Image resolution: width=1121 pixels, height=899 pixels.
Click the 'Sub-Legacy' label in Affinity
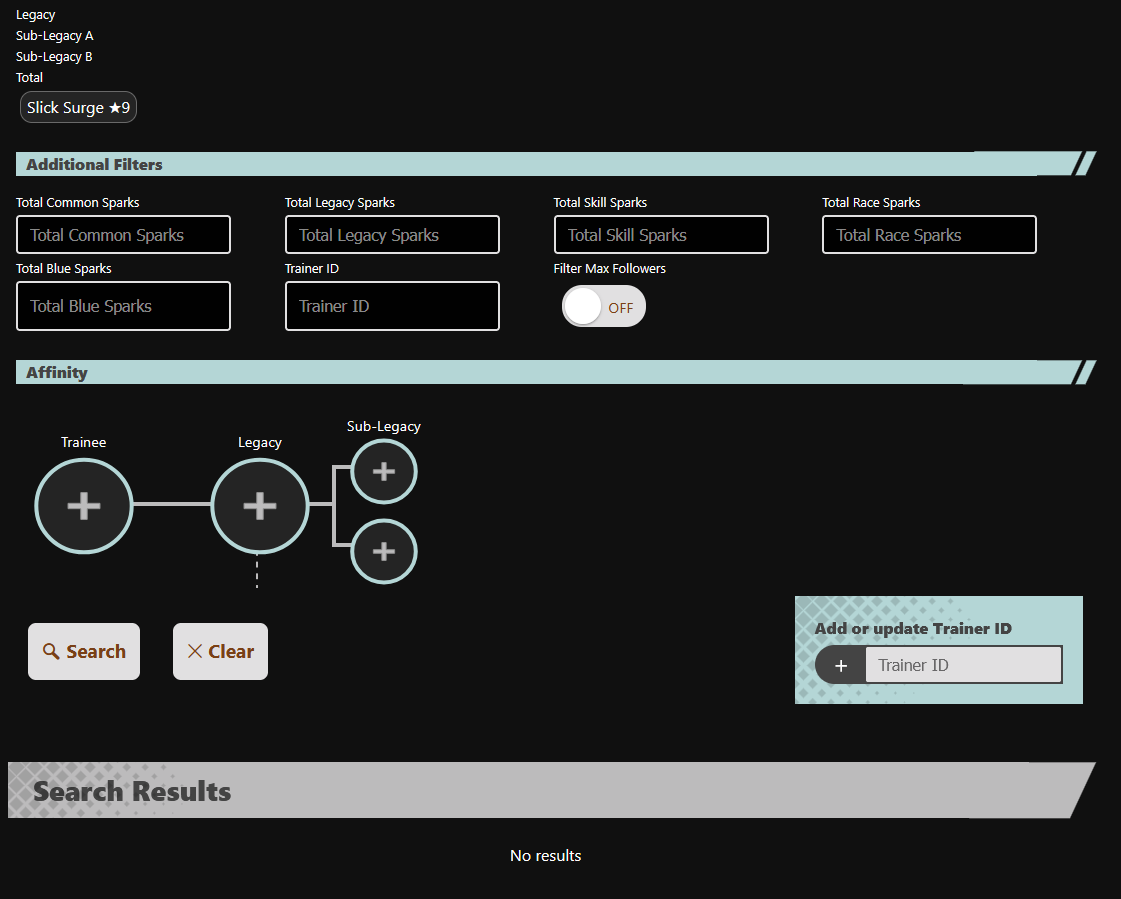pyautogui.click(x=384, y=426)
